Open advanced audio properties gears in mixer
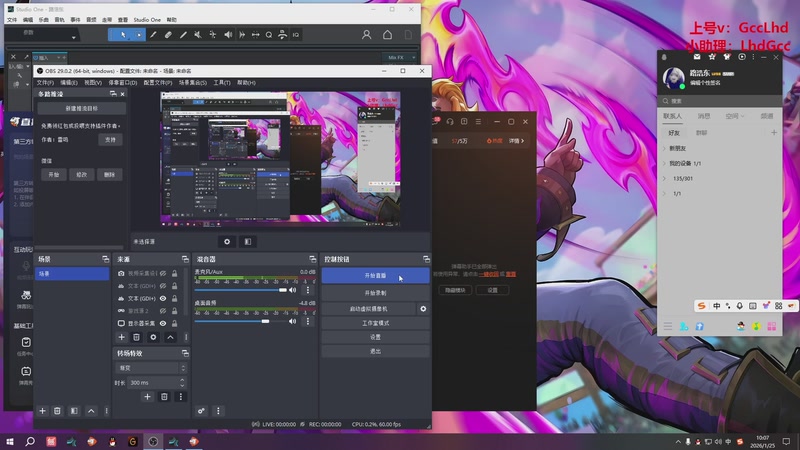This screenshot has height=450, width=800. [202, 411]
